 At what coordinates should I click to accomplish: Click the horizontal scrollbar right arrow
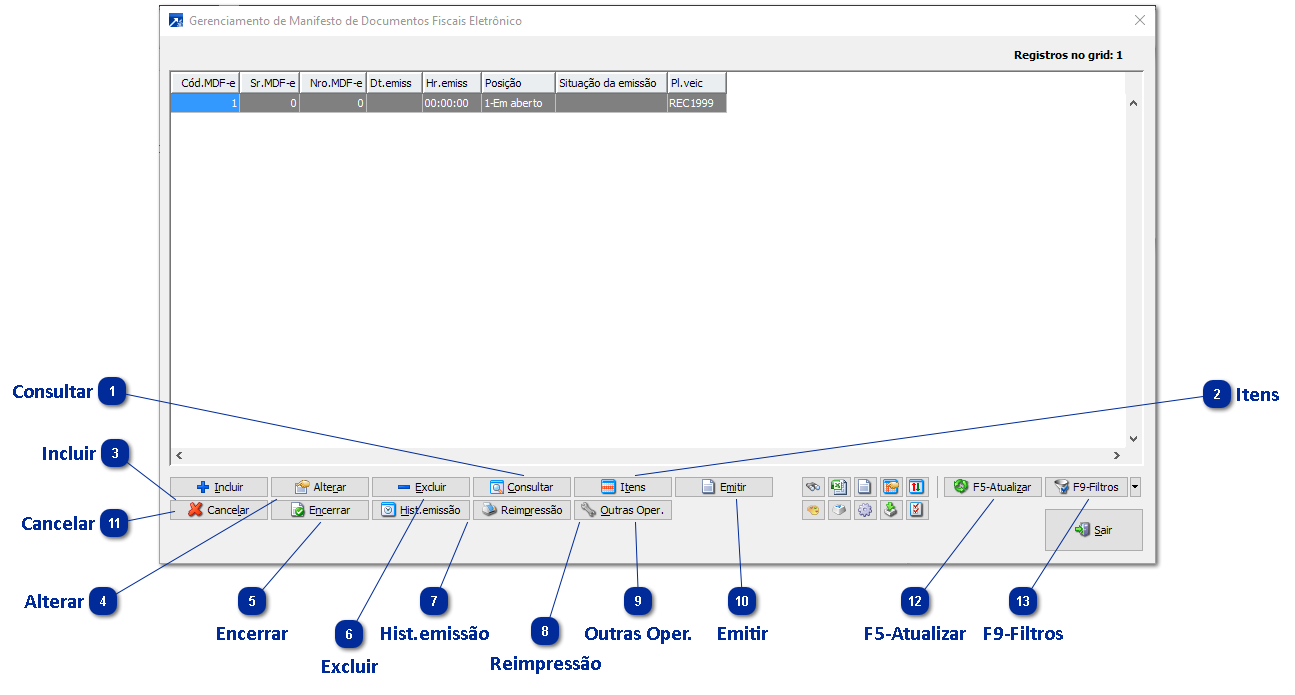[x=1117, y=455]
